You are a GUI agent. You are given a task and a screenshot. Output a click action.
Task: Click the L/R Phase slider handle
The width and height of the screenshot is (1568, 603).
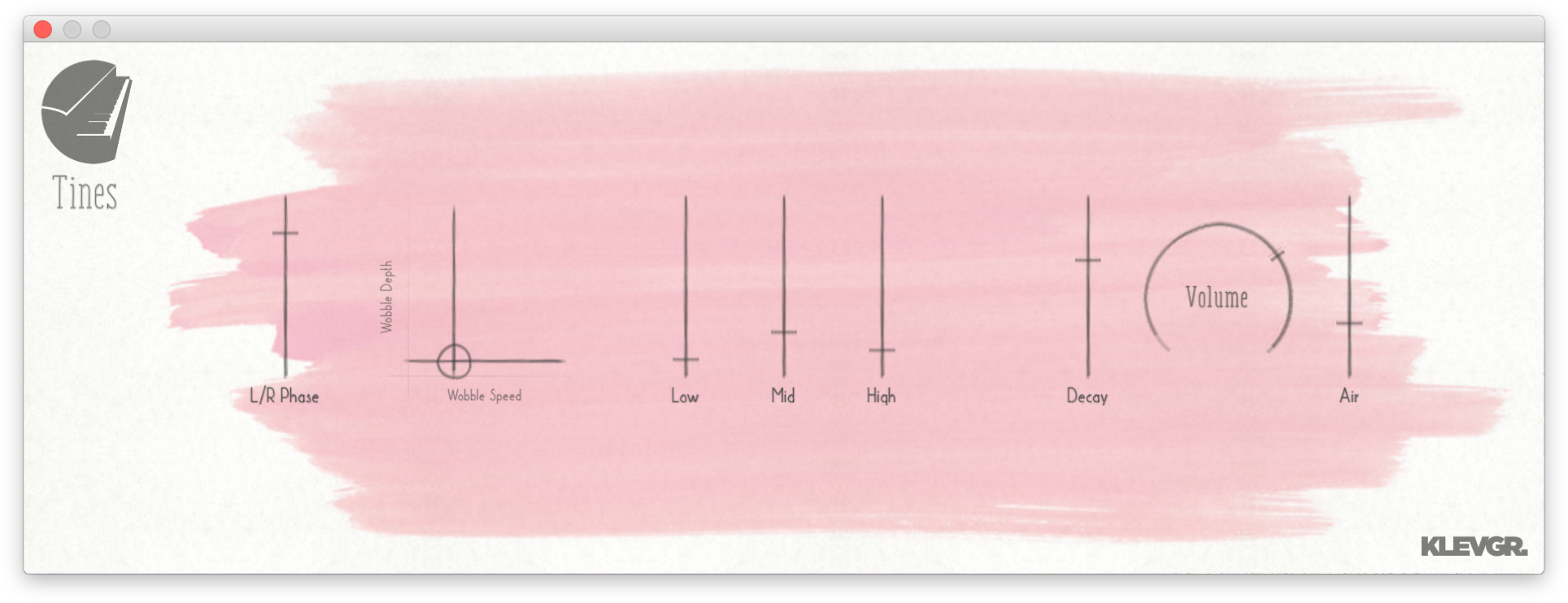tap(285, 233)
